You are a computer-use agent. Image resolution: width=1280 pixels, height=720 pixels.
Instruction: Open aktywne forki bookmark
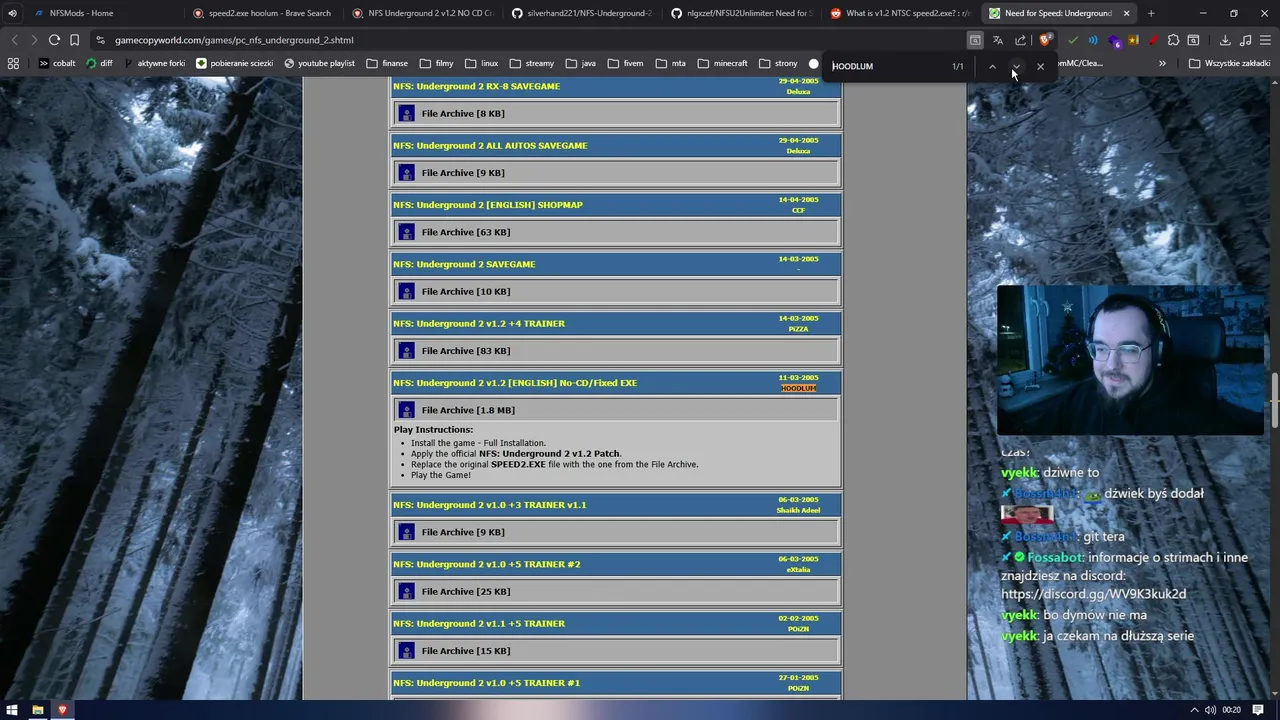click(154, 63)
